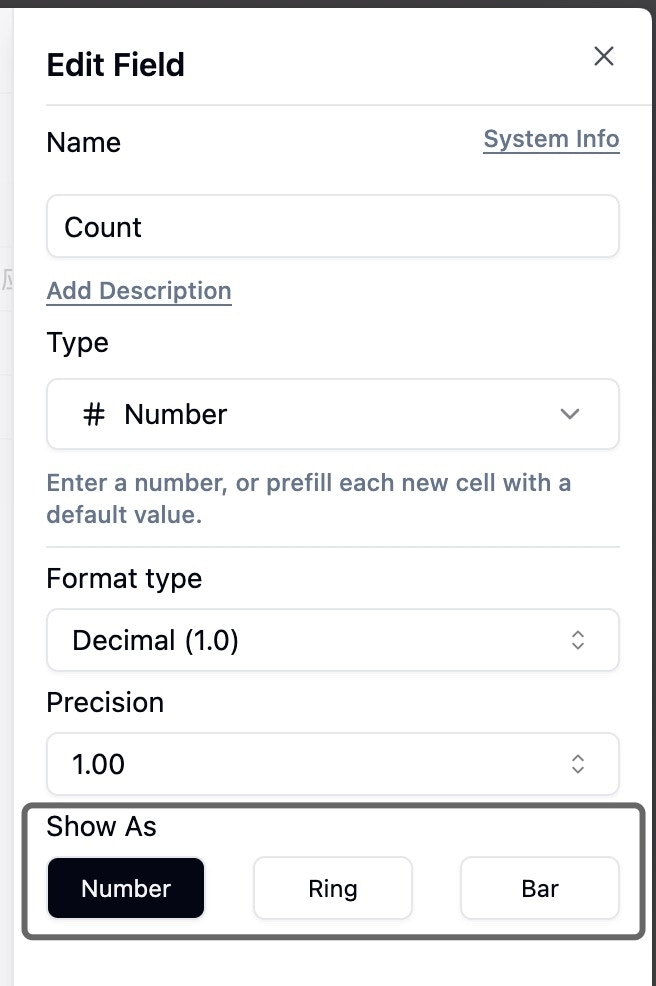Open the Format type dropdown showing Decimal (1.0)
656x986 pixels.
[x=333, y=639]
